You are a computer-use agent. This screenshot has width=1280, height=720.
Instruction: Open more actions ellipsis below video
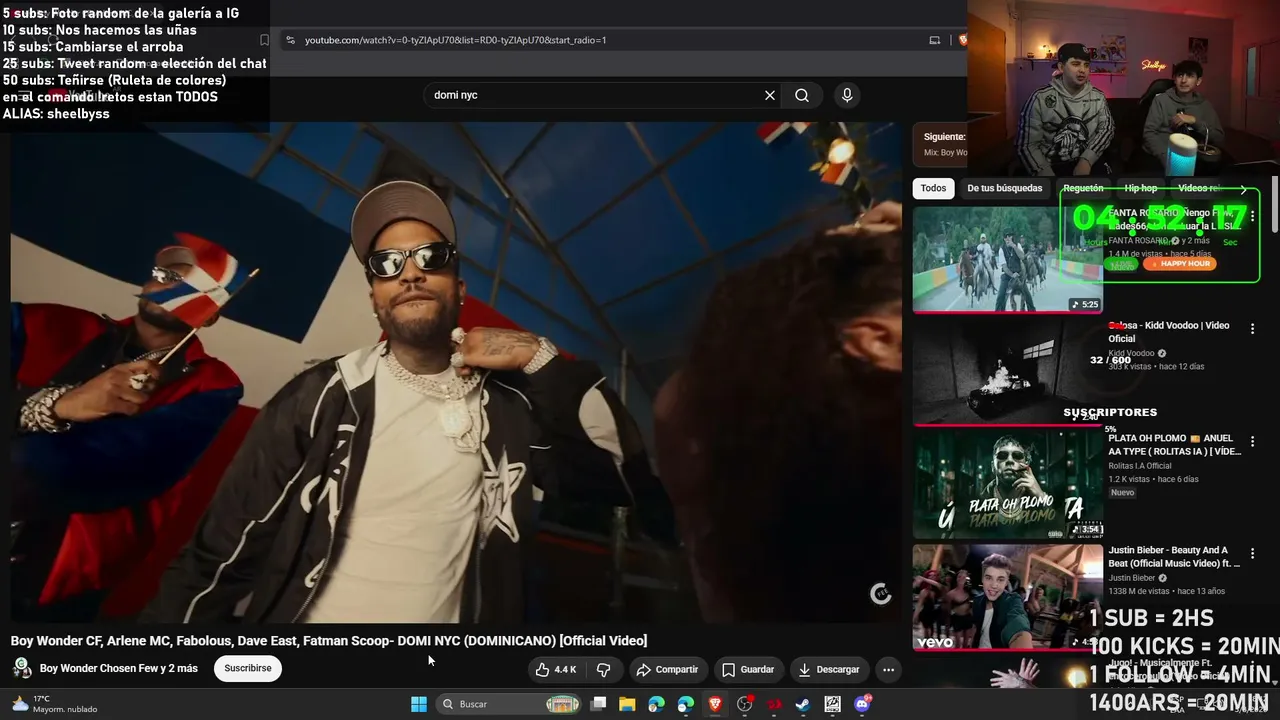click(888, 670)
